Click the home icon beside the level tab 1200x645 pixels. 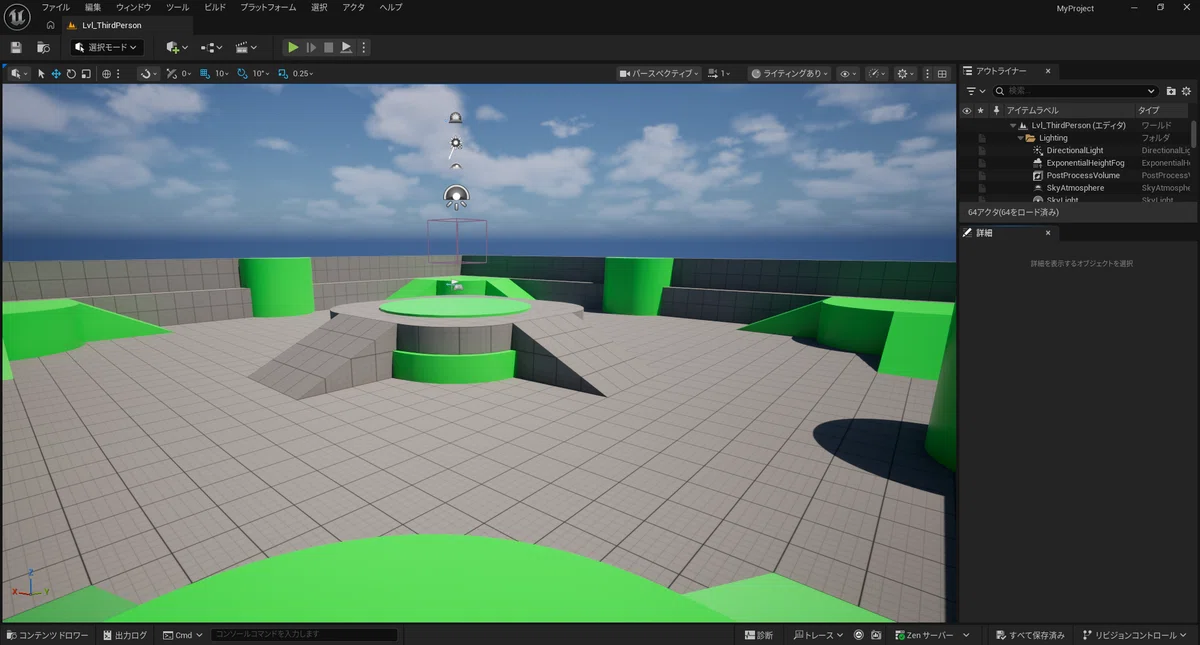[50, 25]
